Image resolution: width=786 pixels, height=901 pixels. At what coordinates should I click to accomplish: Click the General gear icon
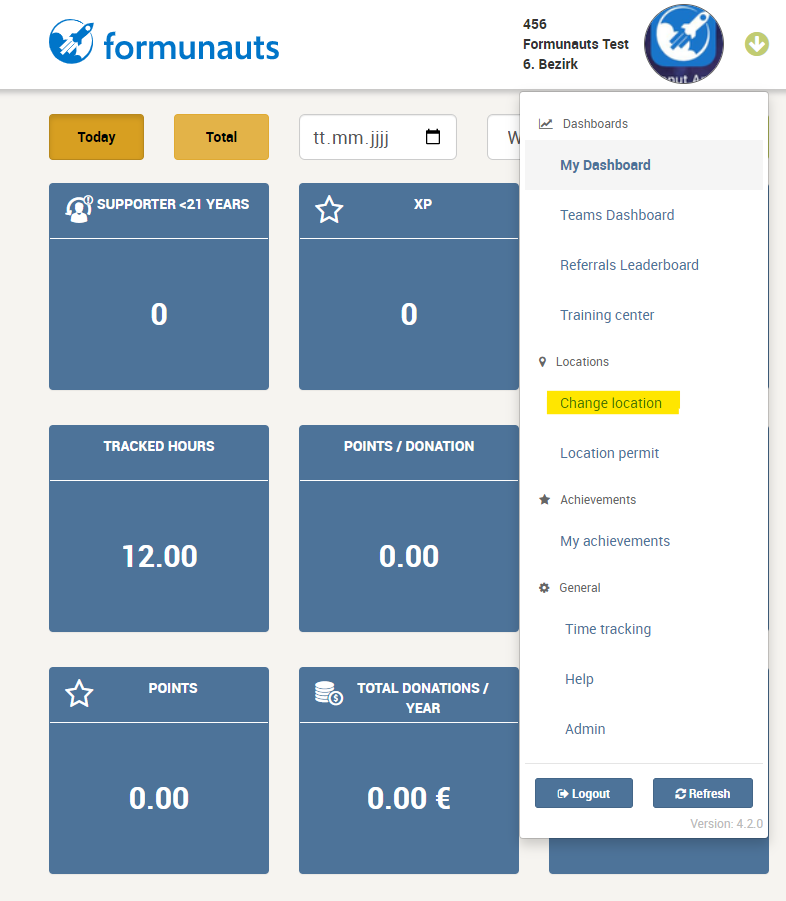(544, 588)
